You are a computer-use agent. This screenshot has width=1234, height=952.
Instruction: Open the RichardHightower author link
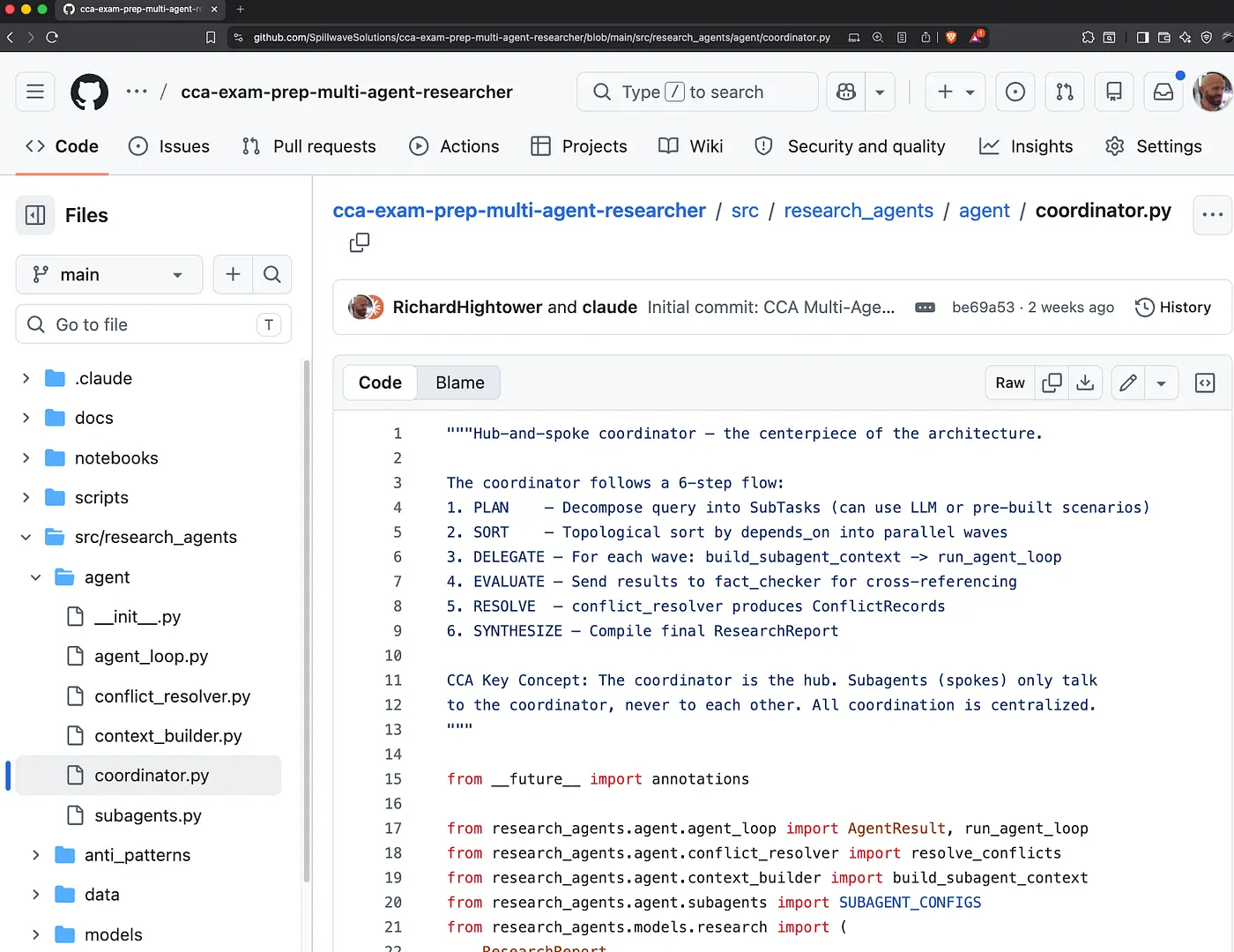click(x=467, y=307)
